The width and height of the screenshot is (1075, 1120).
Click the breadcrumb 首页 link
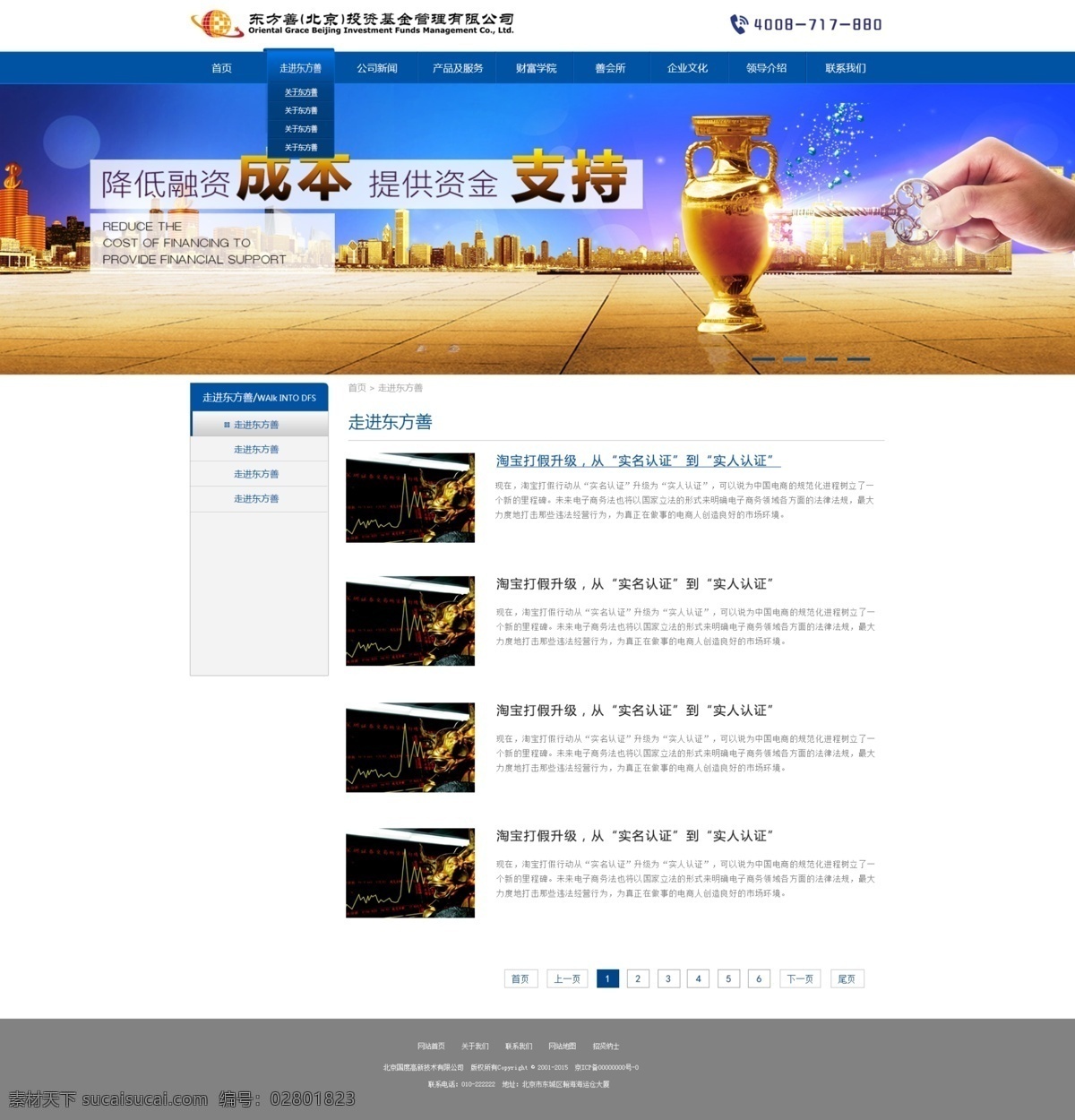tap(357, 388)
